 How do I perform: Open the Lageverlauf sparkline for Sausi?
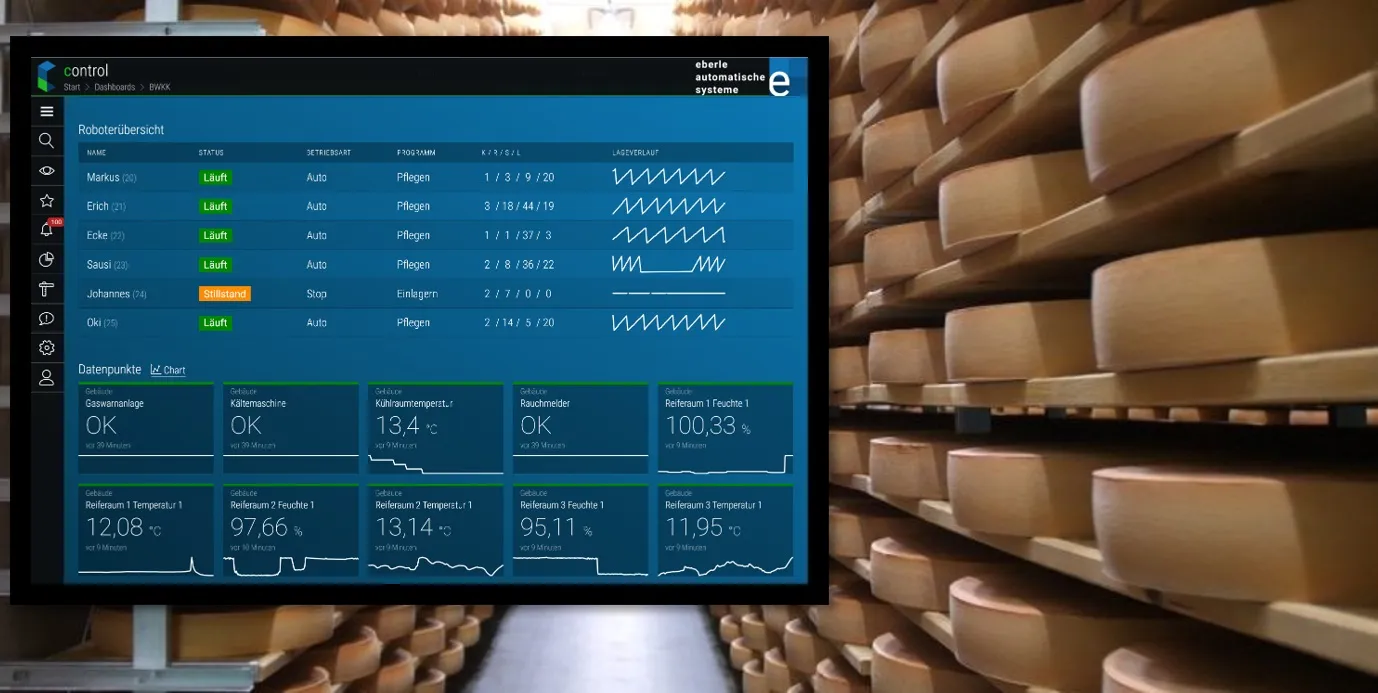669,265
